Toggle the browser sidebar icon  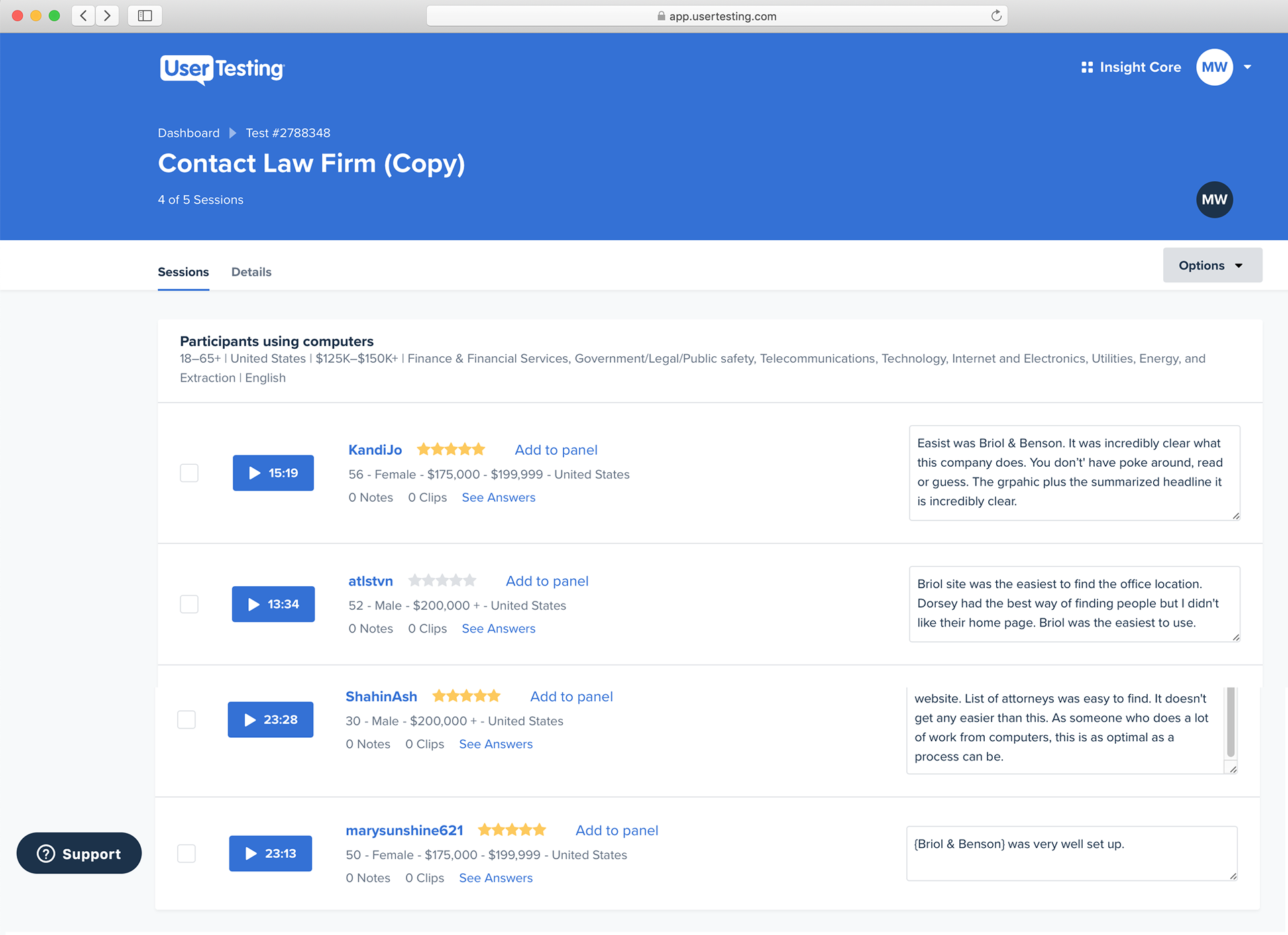tap(145, 15)
